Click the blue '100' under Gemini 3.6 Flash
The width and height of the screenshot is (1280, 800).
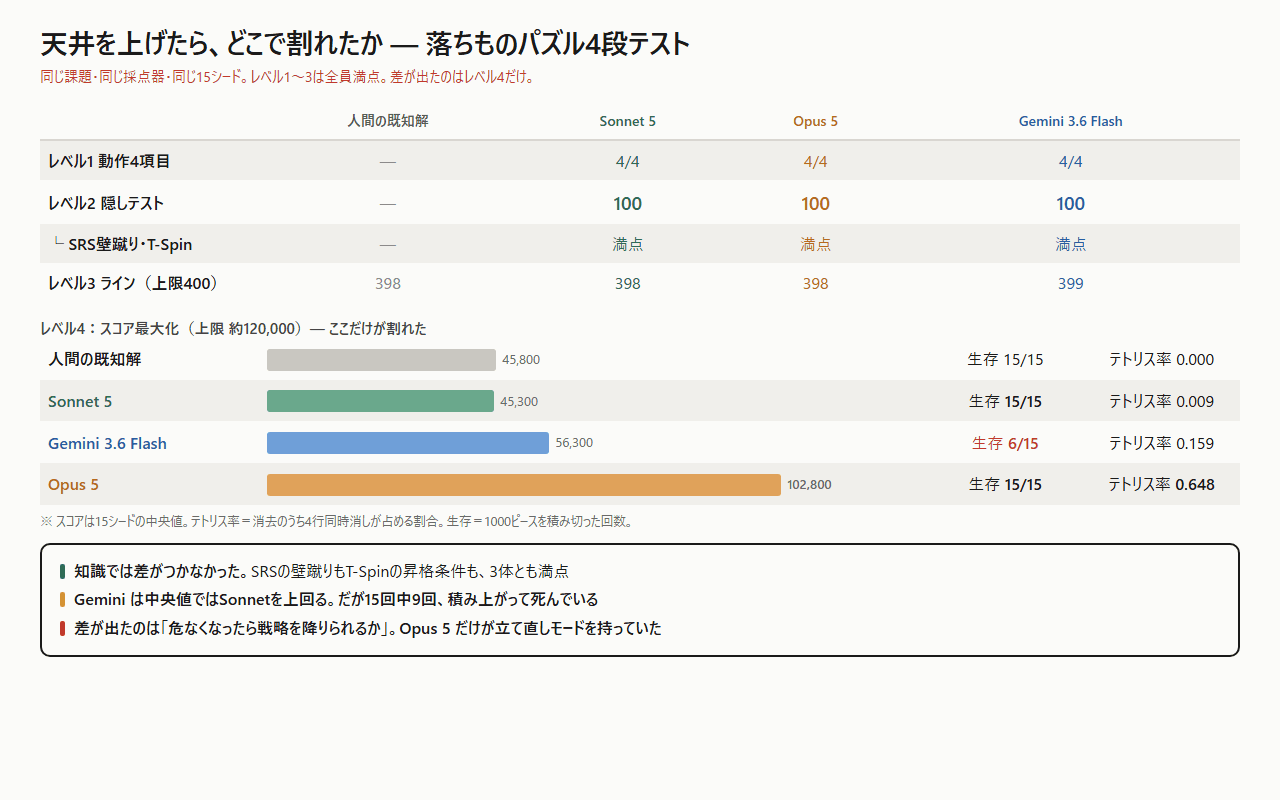1071,204
